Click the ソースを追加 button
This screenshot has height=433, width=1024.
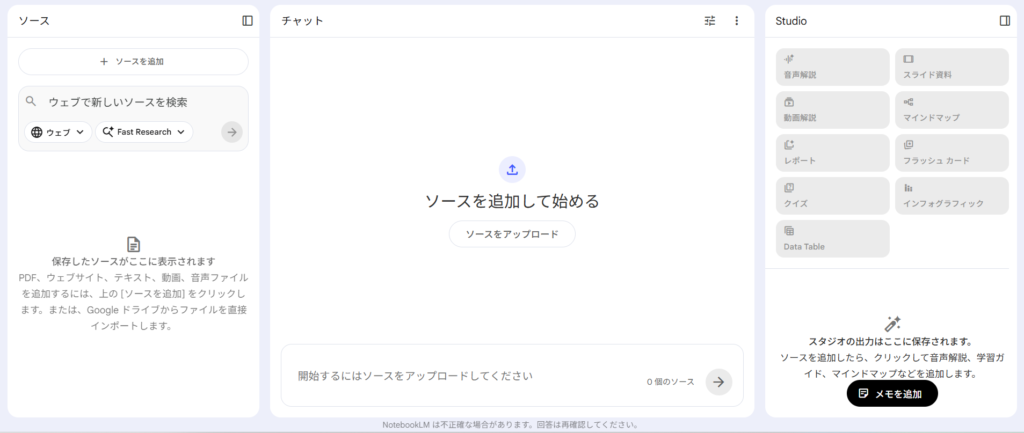[x=133, y=61]
